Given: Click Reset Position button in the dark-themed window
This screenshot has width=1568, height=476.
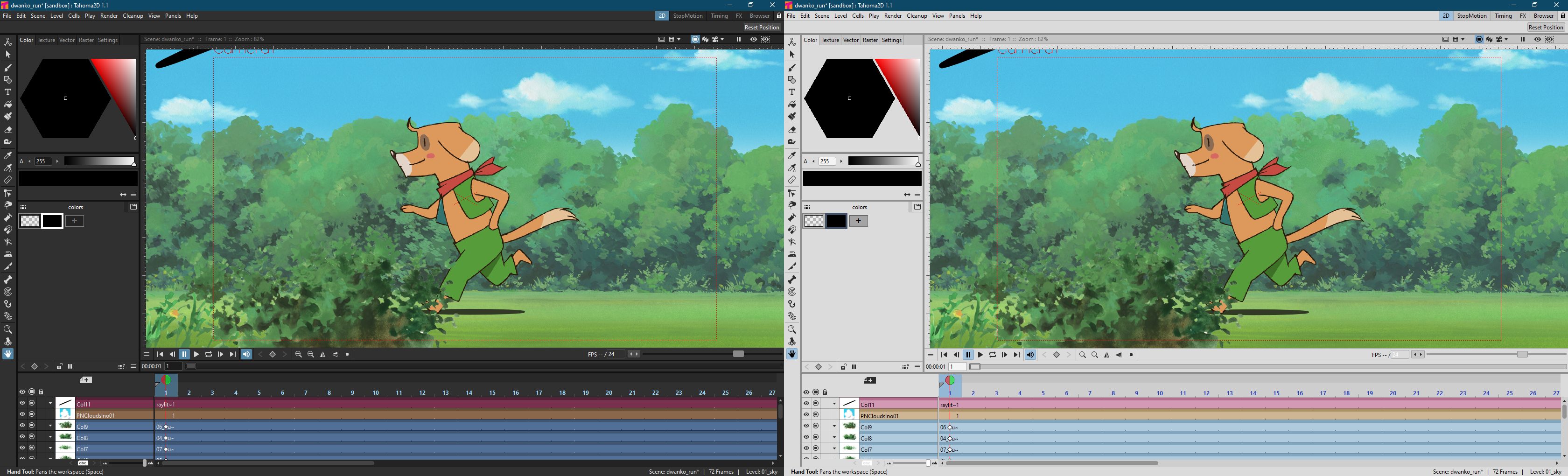Looking at the screenshot, I should click(x=762, y=28).
